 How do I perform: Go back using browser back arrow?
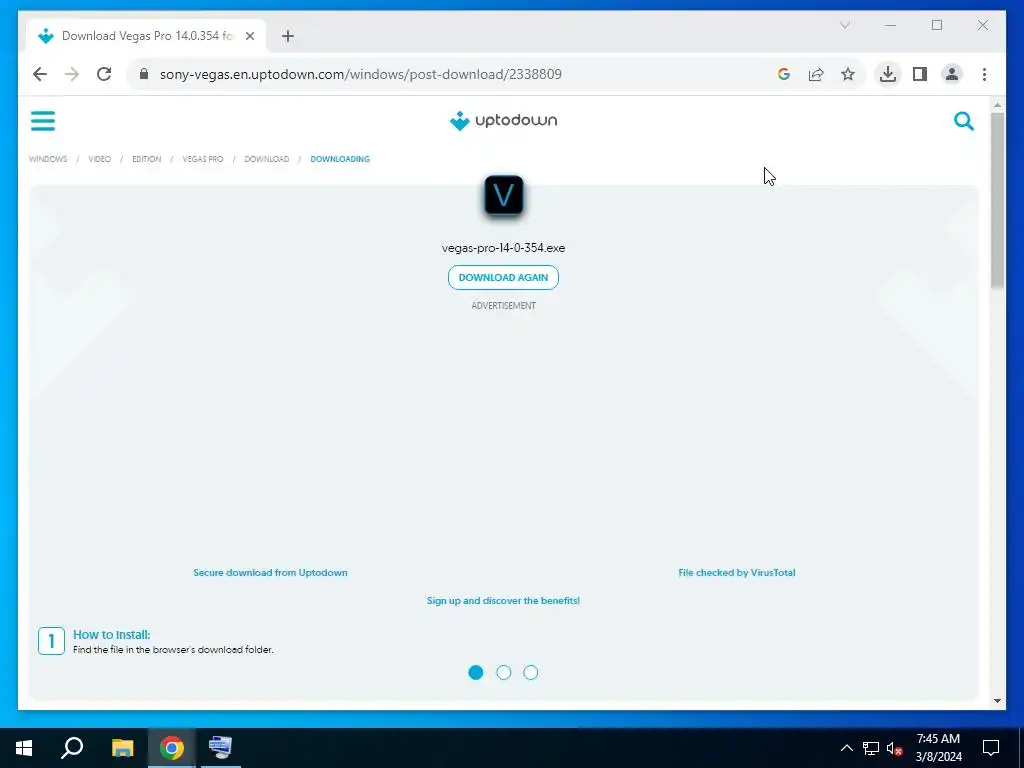pyautogui.click(x=40, y=74)
